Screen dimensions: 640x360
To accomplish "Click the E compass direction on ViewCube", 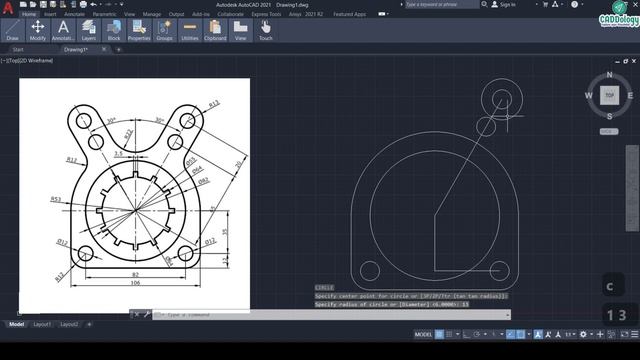I will (x=630, y=96).
